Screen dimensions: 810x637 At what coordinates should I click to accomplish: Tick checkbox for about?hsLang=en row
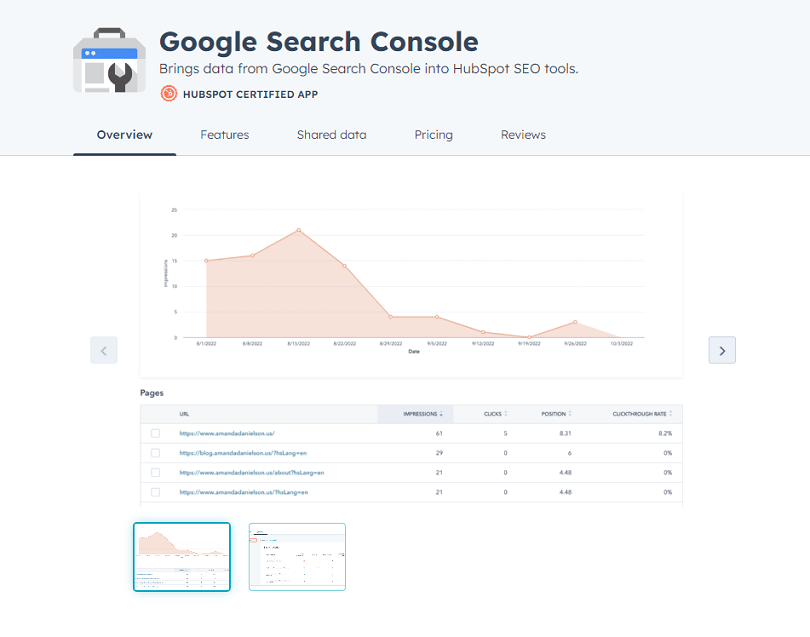click(155, 473)
